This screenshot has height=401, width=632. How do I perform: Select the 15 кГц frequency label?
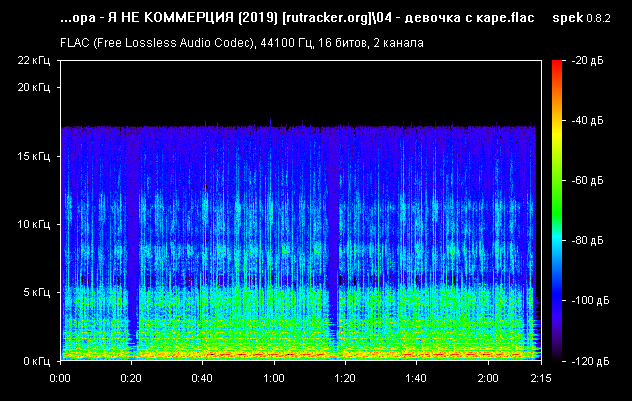[x=34, y=156]
